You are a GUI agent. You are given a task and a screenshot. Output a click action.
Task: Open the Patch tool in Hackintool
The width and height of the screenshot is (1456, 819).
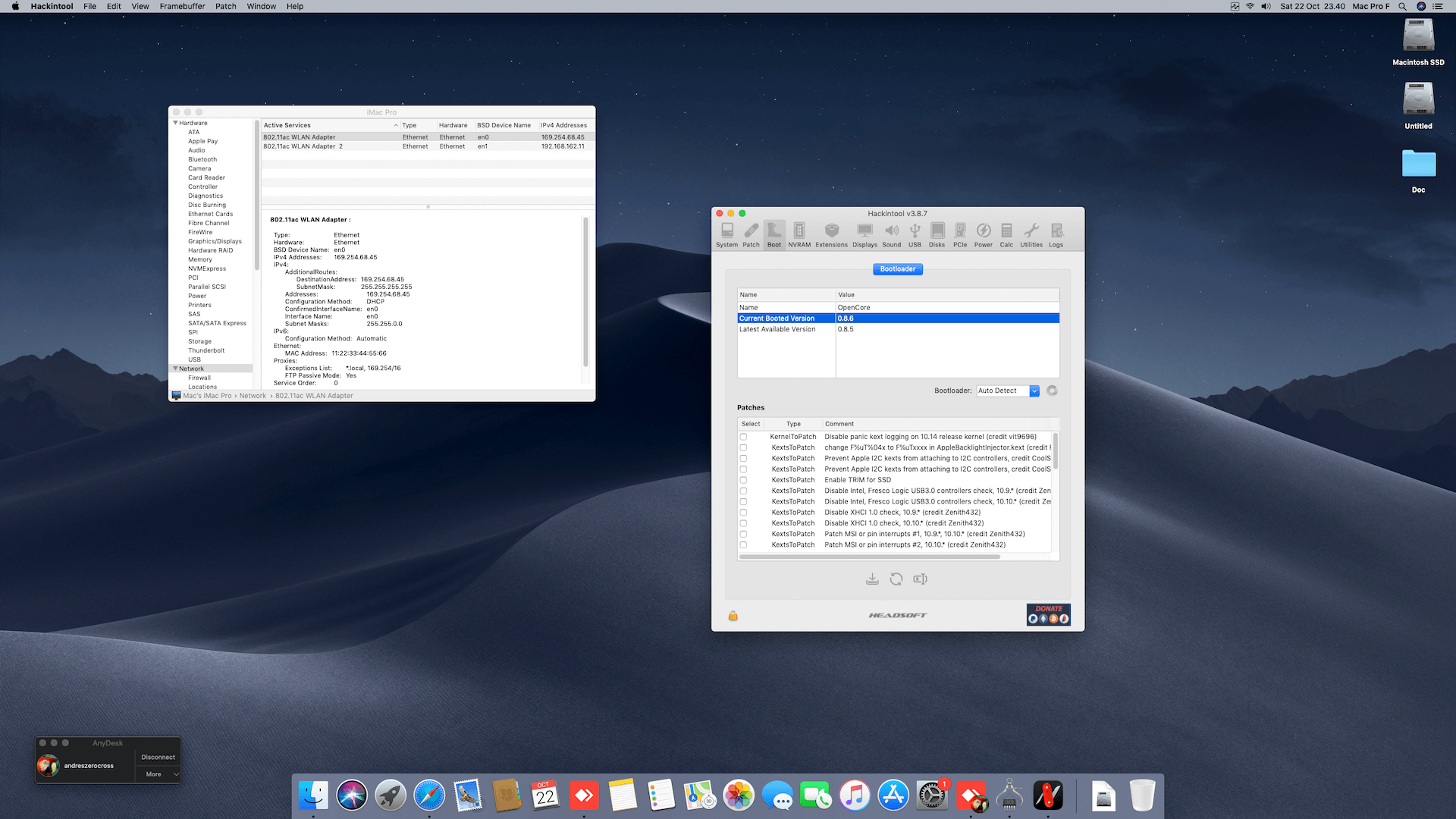pyautogui.click(x=751, y=234)
